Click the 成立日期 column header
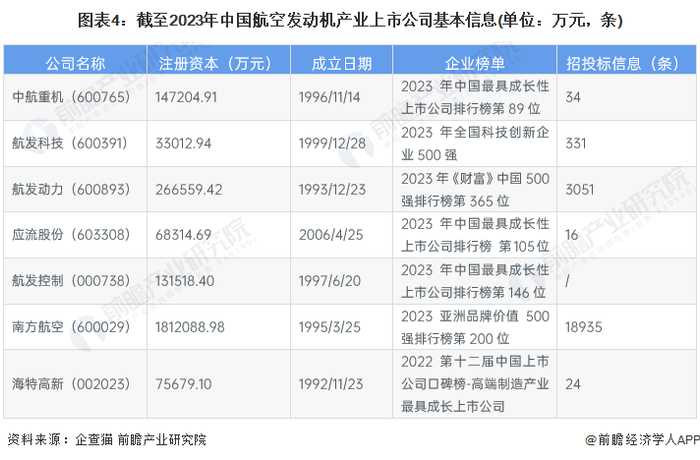This screenshot has height=460, width=700. 342,63
